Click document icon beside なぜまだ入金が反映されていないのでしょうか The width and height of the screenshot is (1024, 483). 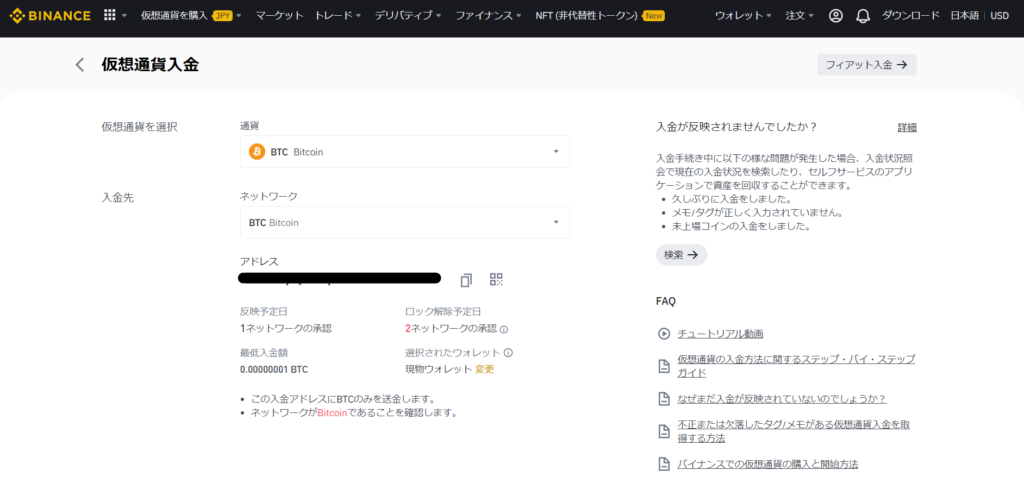pos(664,398)
